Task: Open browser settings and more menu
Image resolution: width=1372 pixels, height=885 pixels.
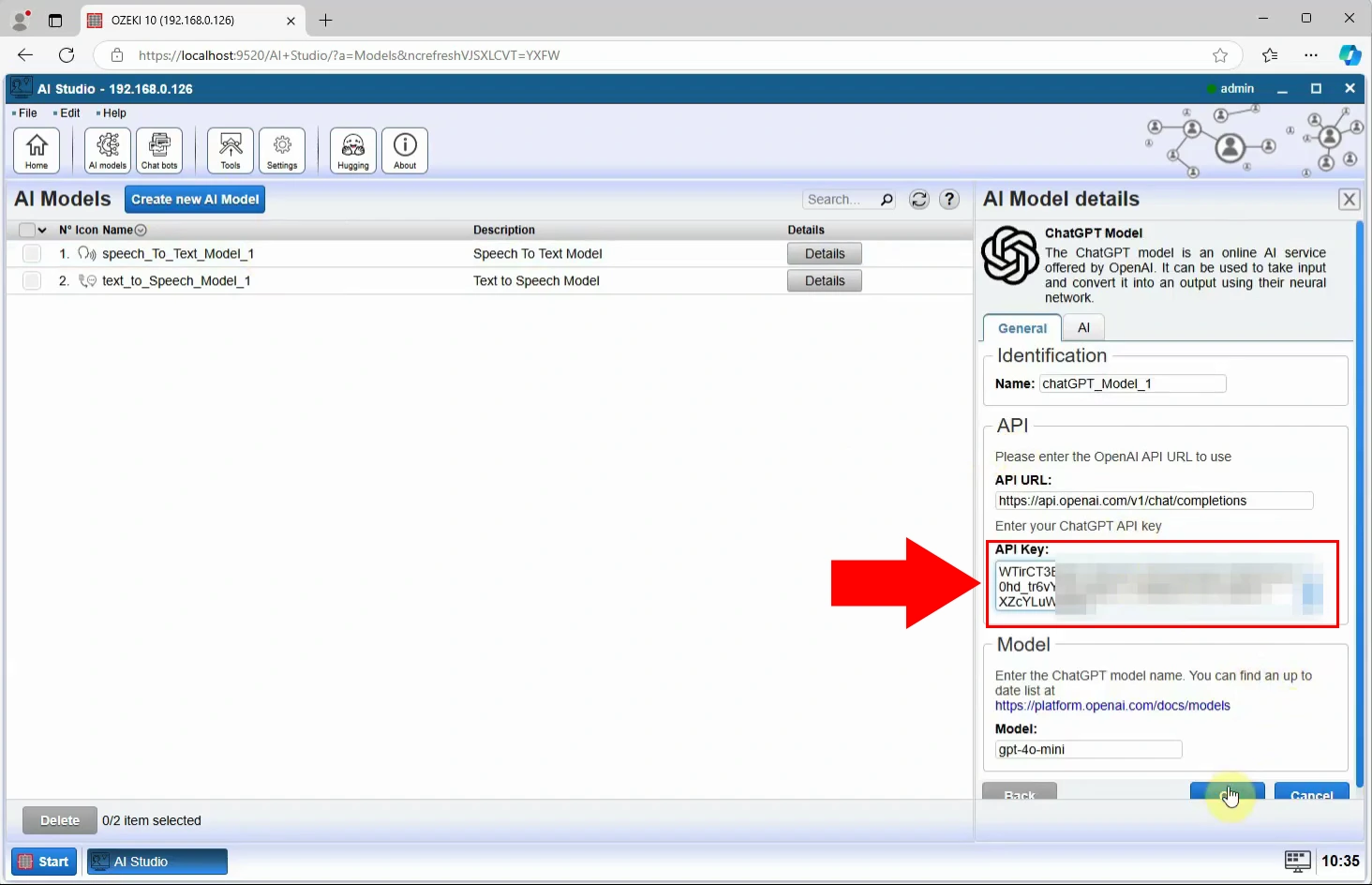Action: (x=1311, y=55)
